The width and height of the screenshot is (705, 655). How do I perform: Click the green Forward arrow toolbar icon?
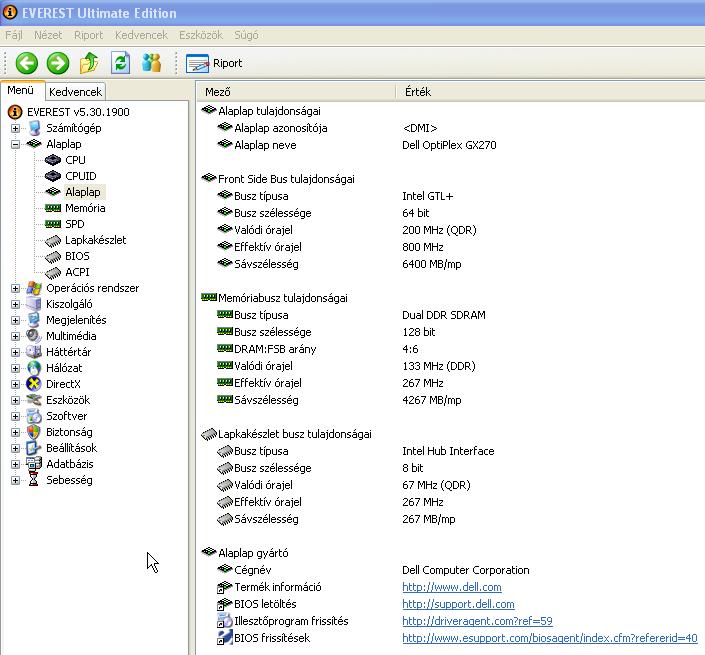(58, 63)
